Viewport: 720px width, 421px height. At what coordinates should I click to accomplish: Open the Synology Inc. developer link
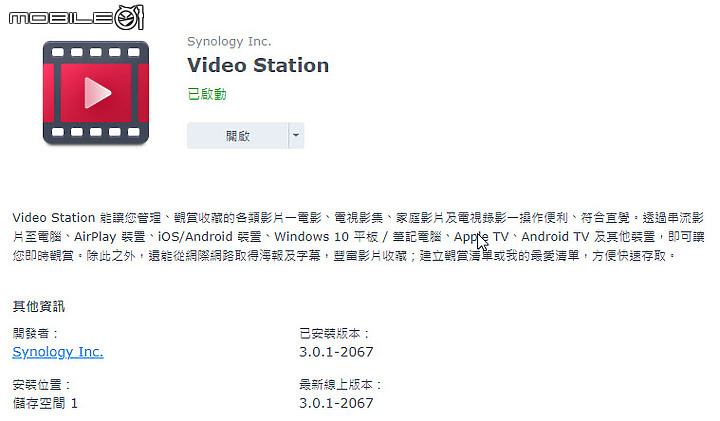[x=58, y=352]
